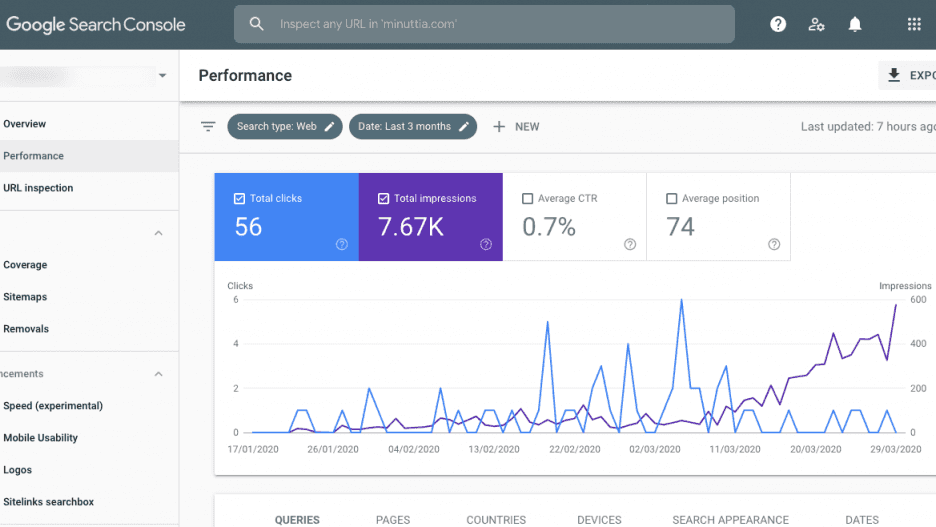
Task: Click the Clicks axis label
Action: 240,286
